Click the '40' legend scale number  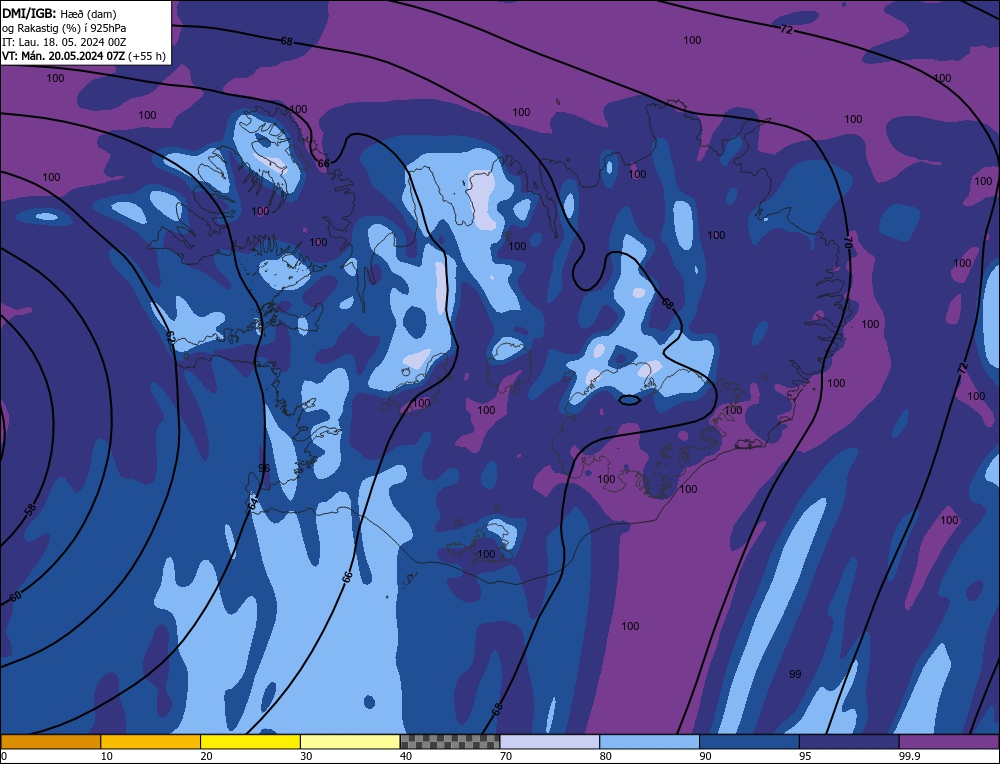[406, 756]
